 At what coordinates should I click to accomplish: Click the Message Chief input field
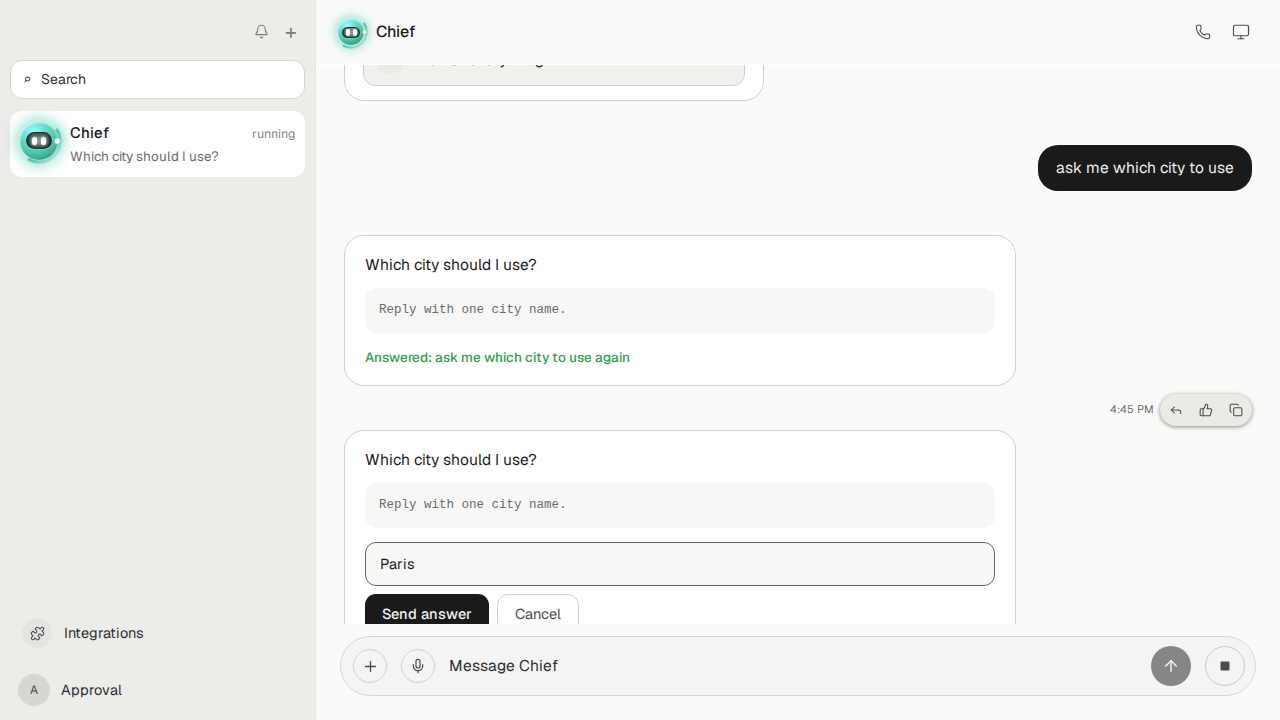[x=792, y=666]
